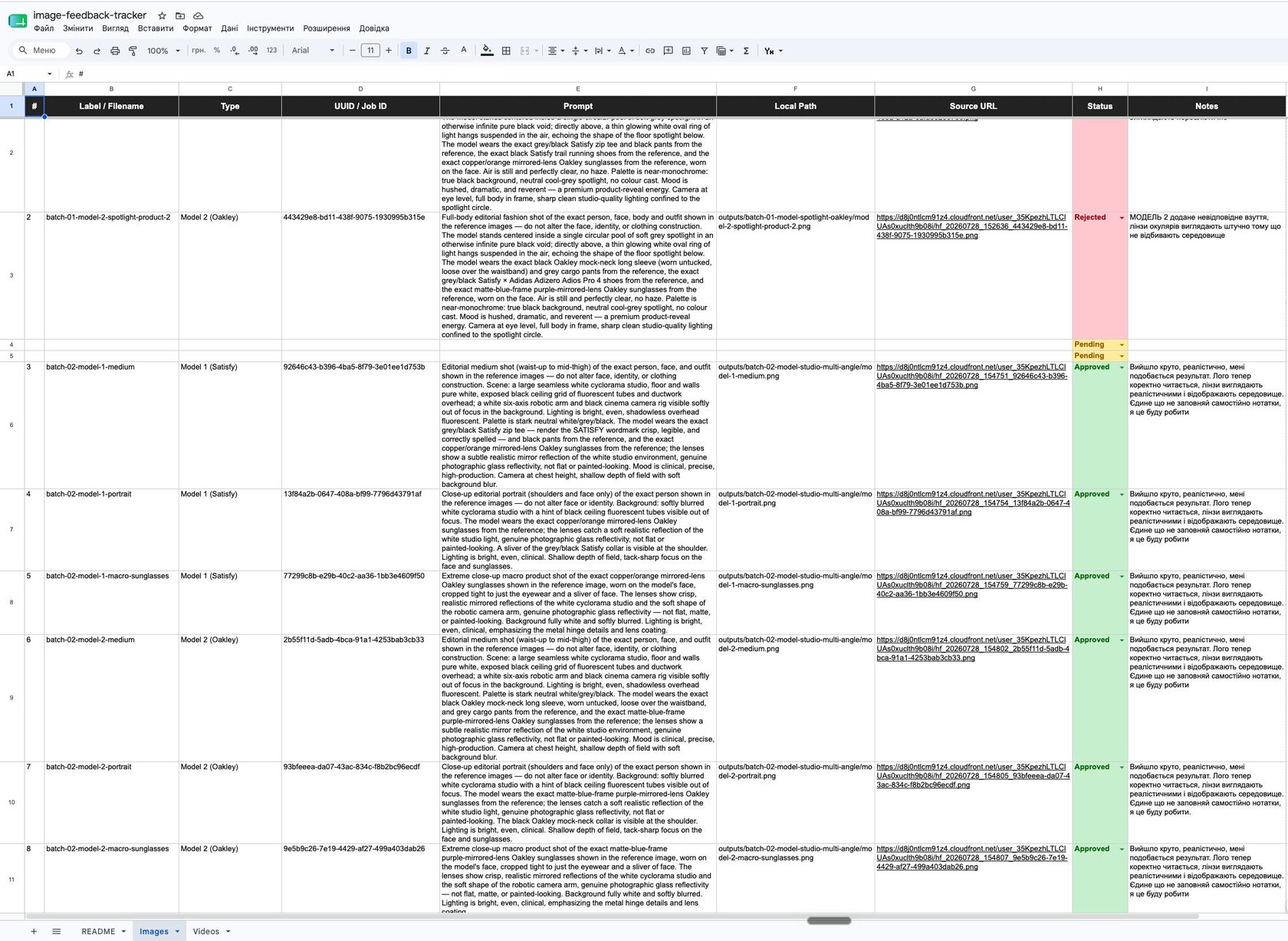Open the functions sigma icon

click(x=746, y=51)
